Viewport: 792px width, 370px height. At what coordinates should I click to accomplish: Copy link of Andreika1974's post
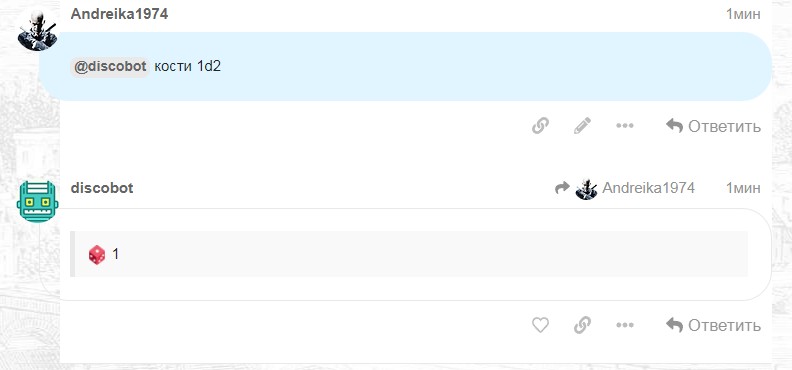click(540, 125)
